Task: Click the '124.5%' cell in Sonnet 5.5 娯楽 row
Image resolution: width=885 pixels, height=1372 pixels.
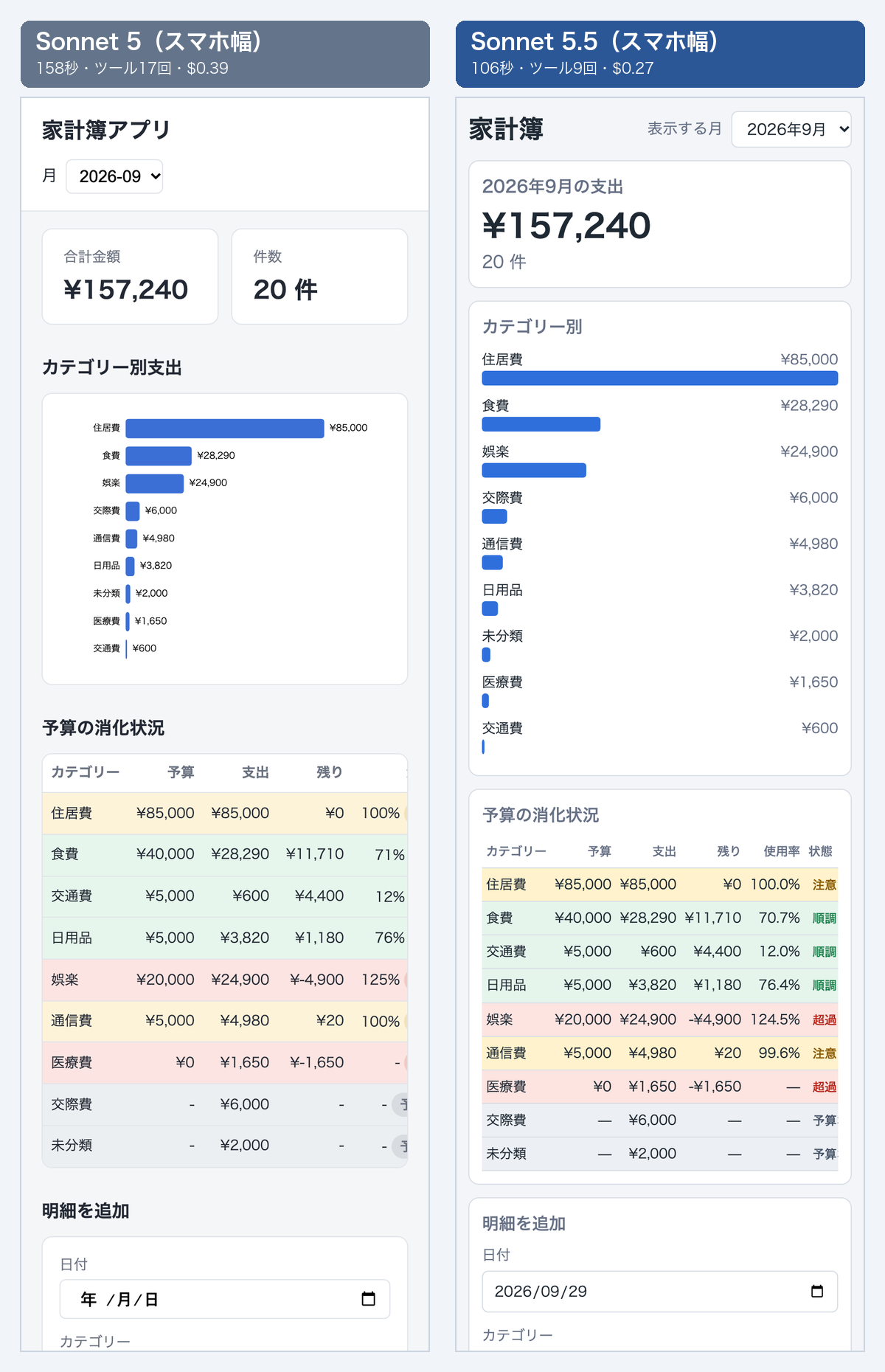Action: 775,1019
